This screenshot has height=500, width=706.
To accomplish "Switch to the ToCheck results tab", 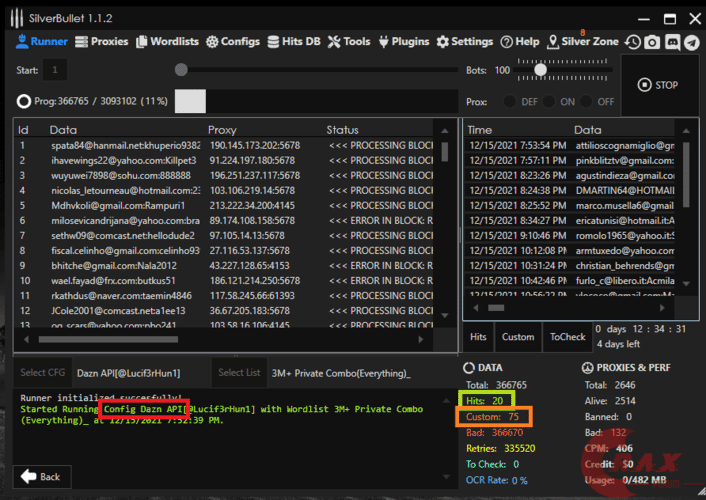I will click(567, 337).
